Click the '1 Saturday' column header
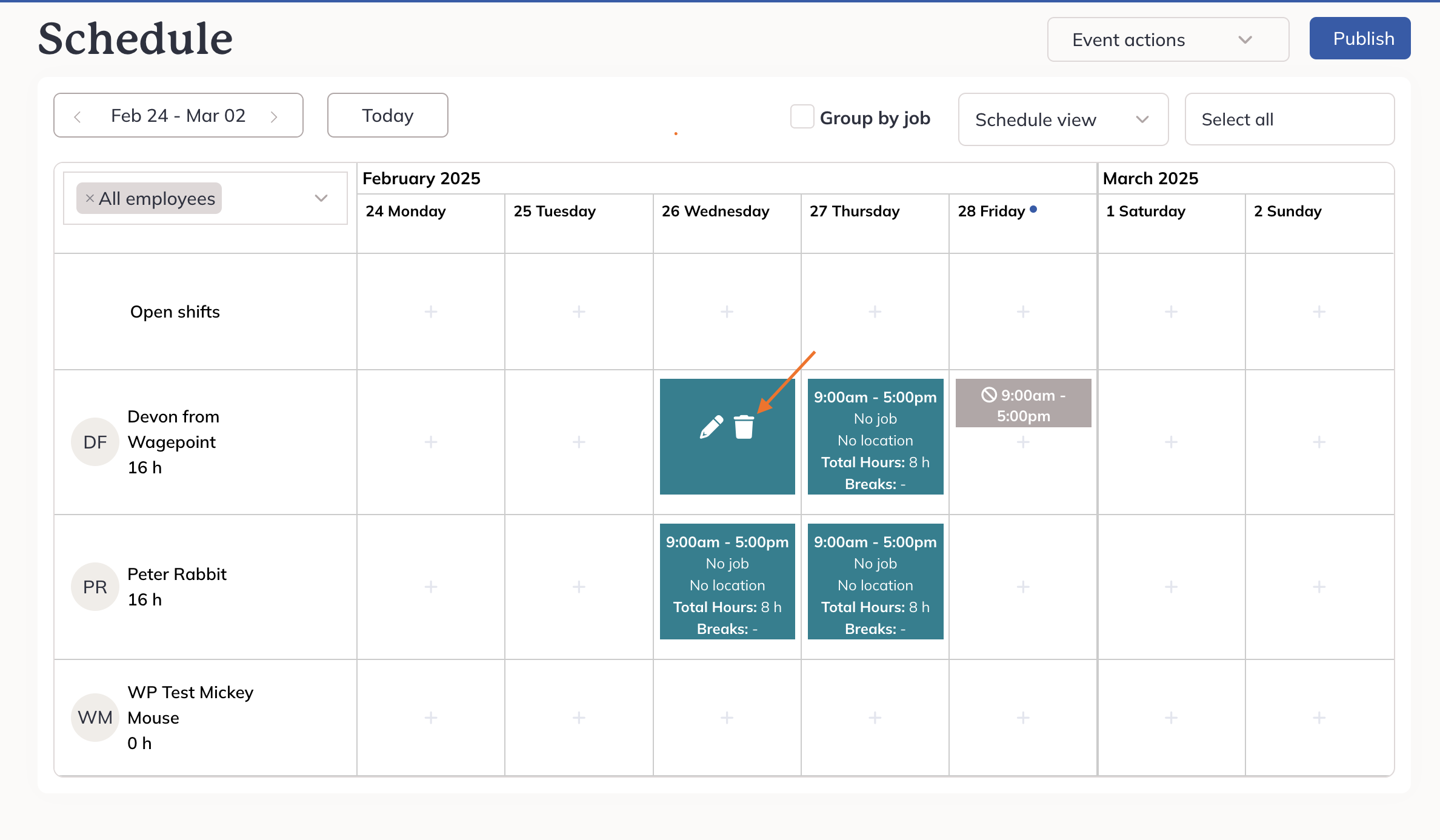This screenshot has width=1440, height=840. (x=1145, y=211)
